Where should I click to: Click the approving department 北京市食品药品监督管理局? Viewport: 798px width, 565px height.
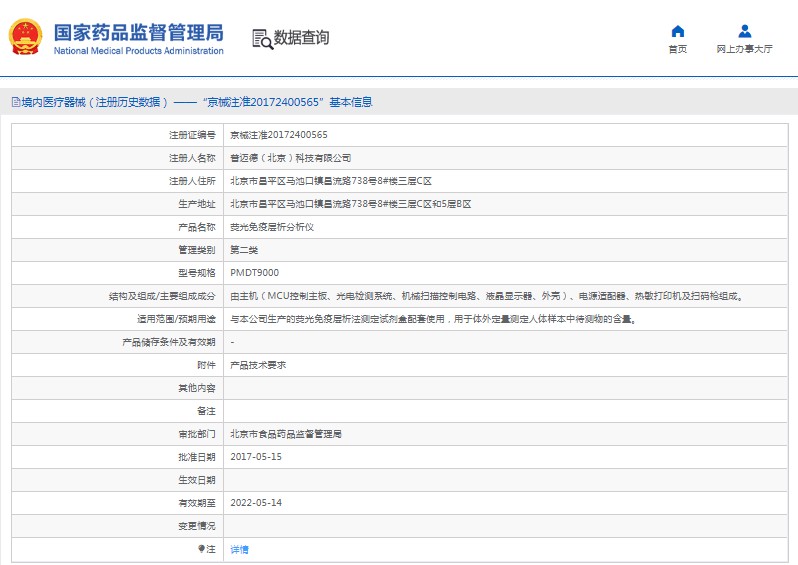(x=286, y=434)
